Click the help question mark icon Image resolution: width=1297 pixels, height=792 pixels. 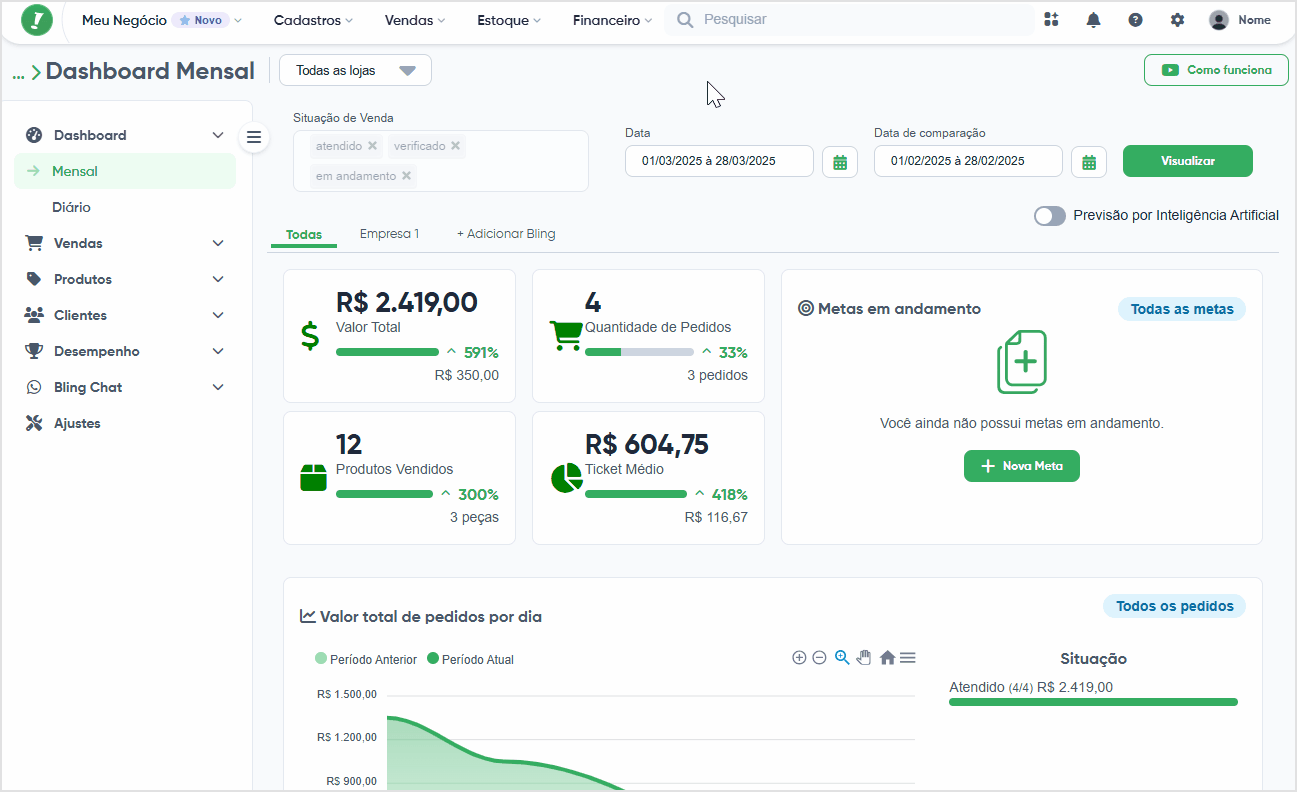click(1135, 20)
